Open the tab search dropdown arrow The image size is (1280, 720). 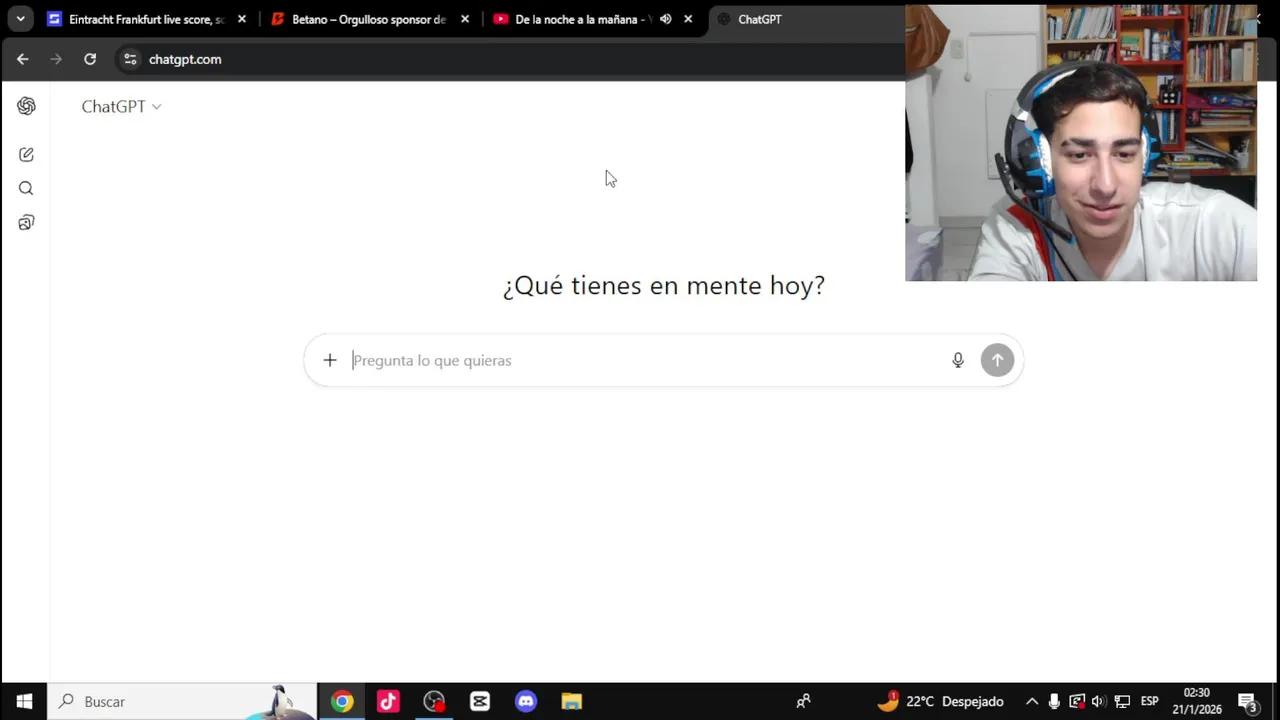coord(20,19)
